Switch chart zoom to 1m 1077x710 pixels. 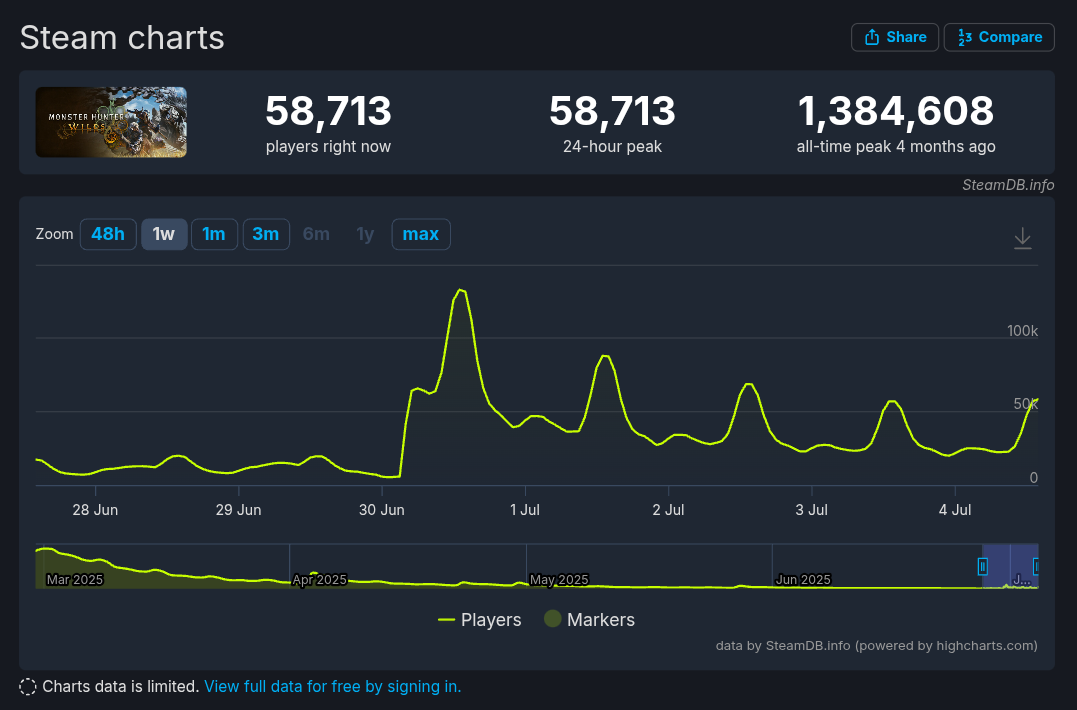(x=214, y=234)
